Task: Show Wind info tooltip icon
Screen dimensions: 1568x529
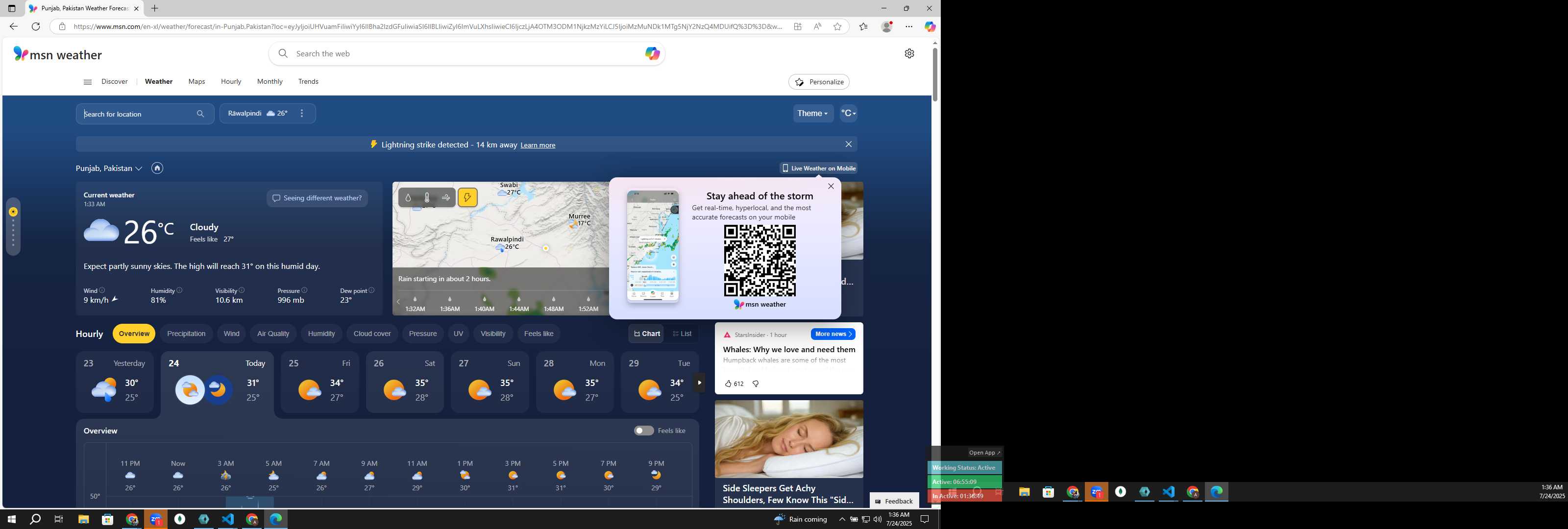Action: 102,290
